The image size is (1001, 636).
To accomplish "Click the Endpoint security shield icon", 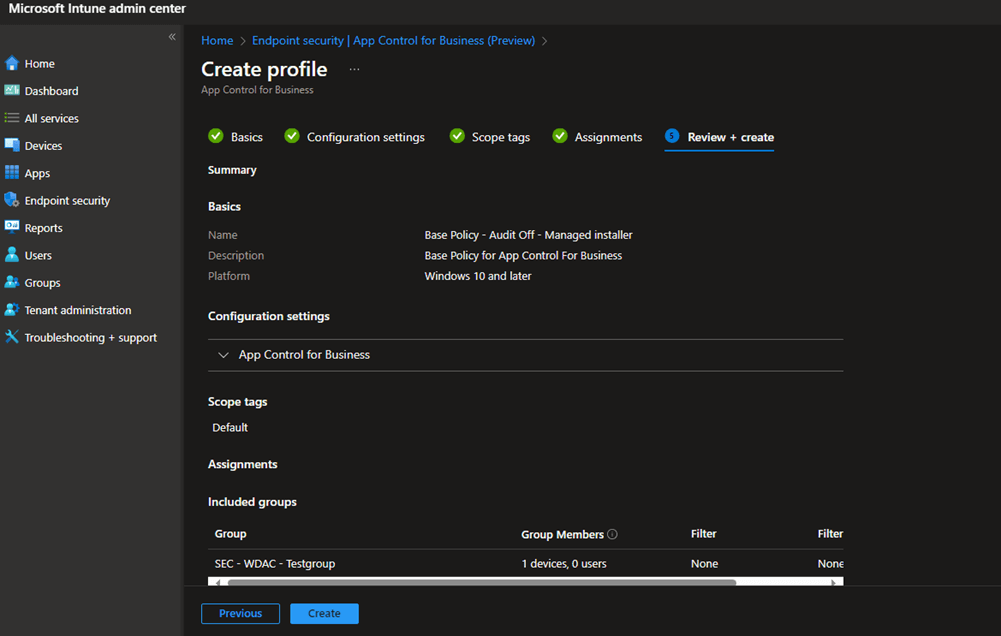I will tap(11, 200).
